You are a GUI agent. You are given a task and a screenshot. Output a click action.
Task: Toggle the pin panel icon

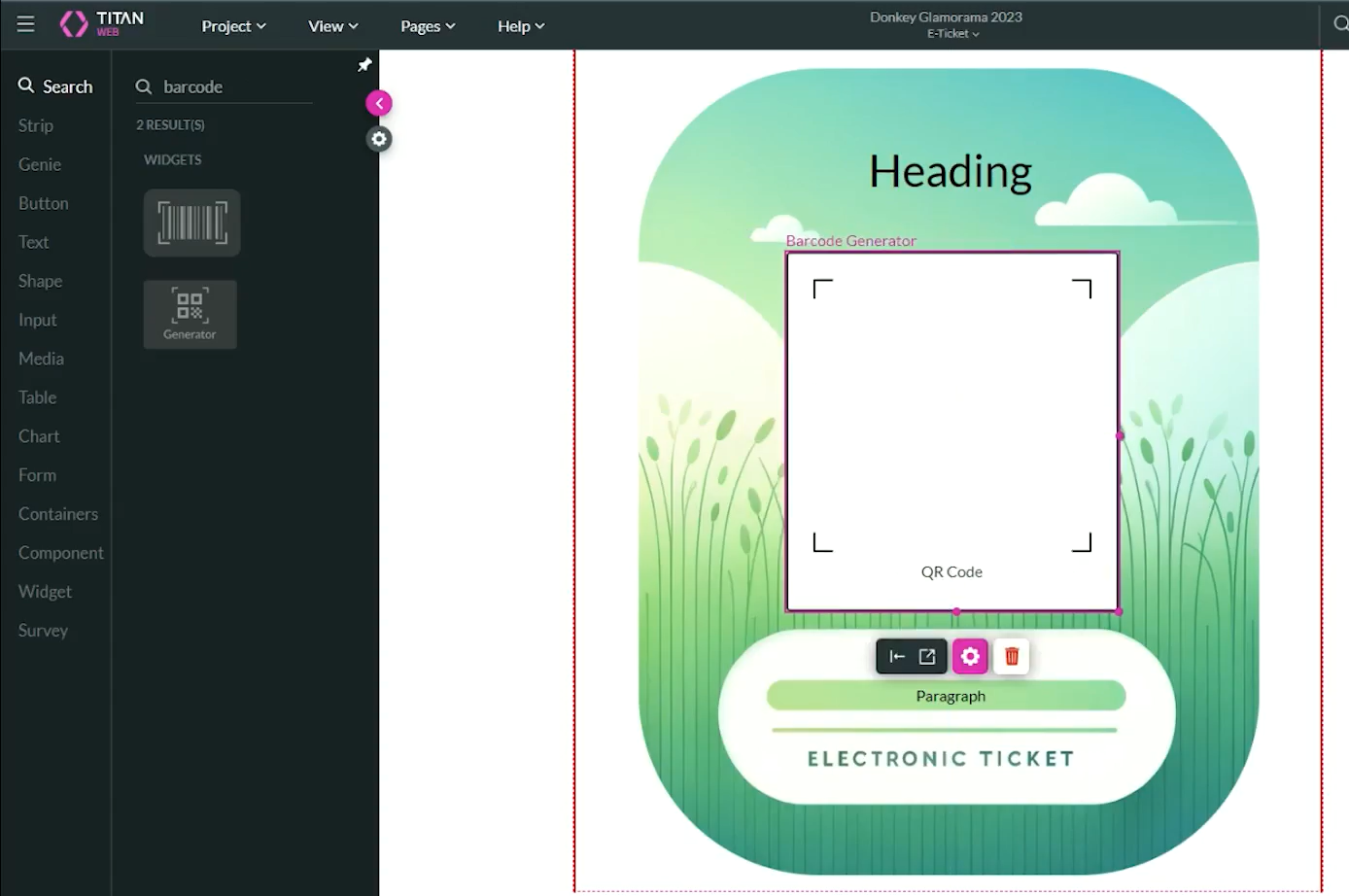pyautogui.click(x=364, y=65)
